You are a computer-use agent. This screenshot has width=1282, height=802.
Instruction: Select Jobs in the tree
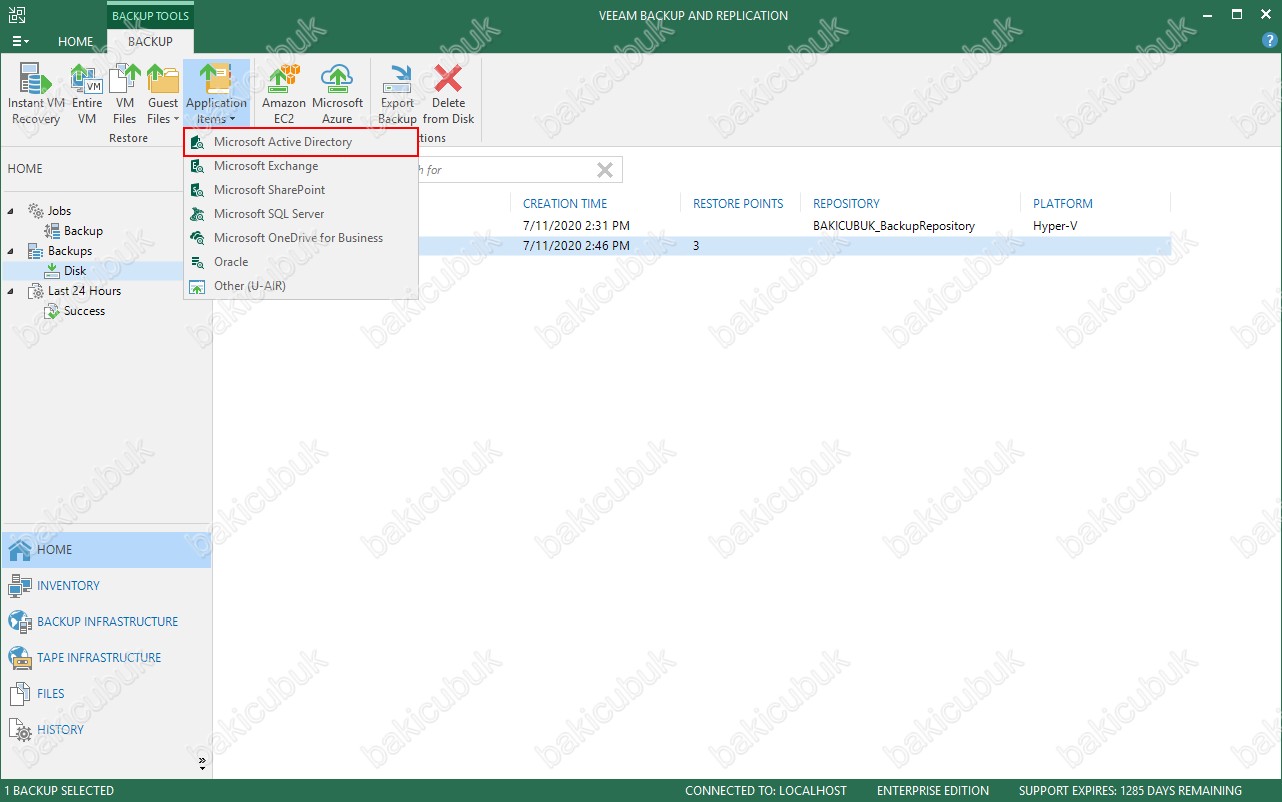(59, 211)
